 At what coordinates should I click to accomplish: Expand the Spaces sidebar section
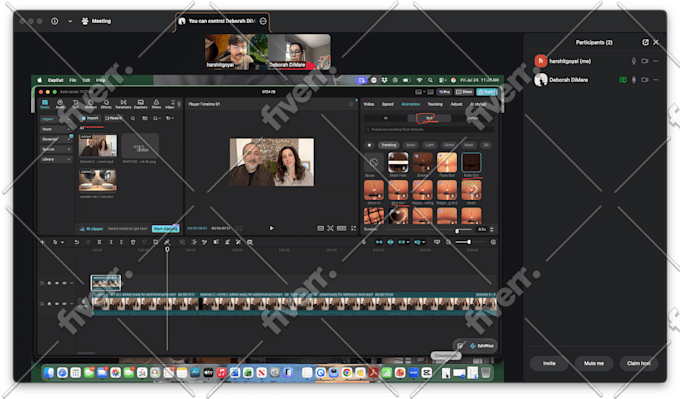pos(56,149)
